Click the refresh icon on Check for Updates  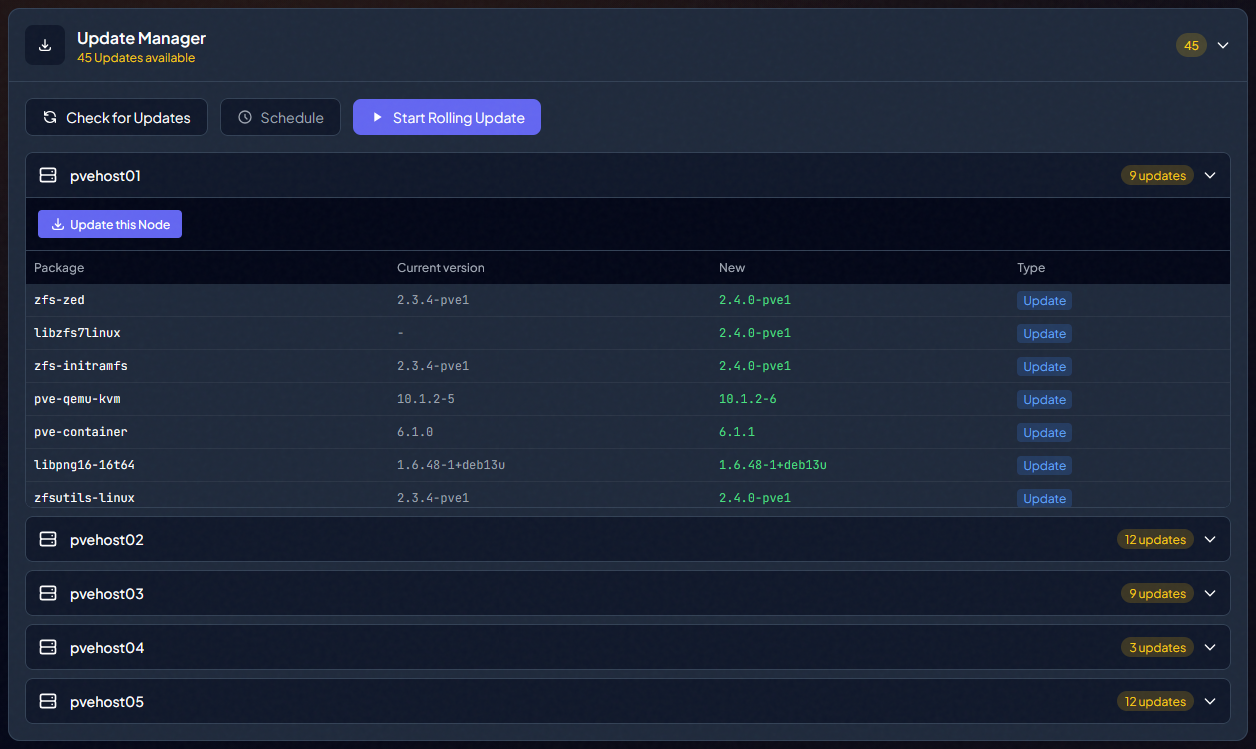[50, 117]
